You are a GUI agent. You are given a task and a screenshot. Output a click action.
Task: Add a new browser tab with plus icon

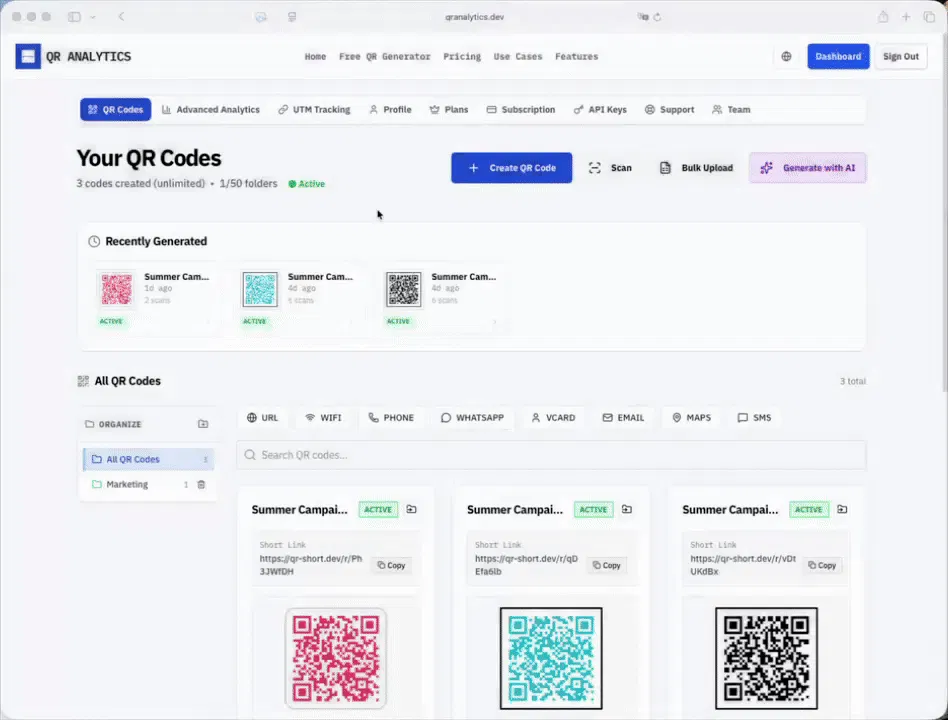pos(906,17)
